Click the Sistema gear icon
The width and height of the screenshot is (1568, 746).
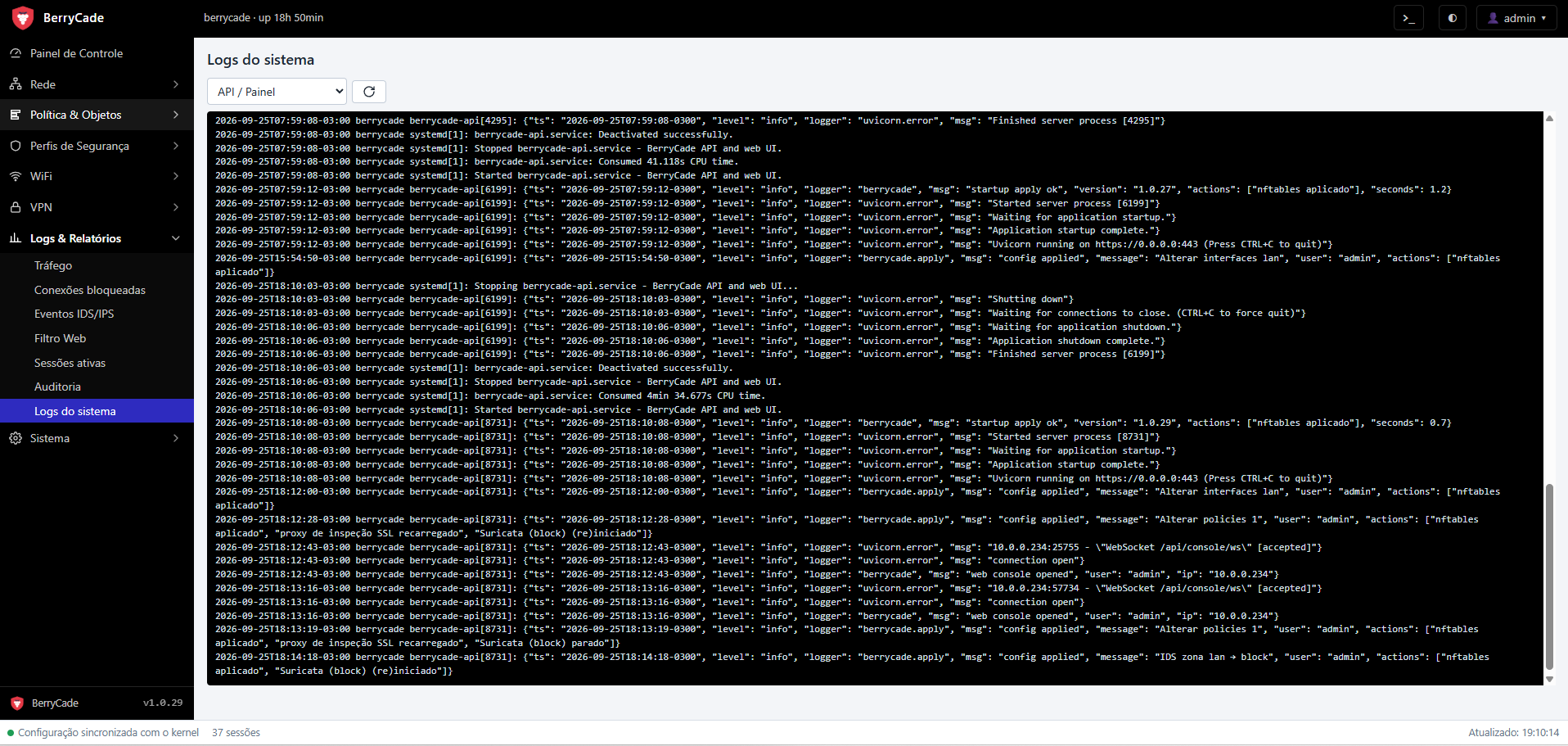pos(16,438)
